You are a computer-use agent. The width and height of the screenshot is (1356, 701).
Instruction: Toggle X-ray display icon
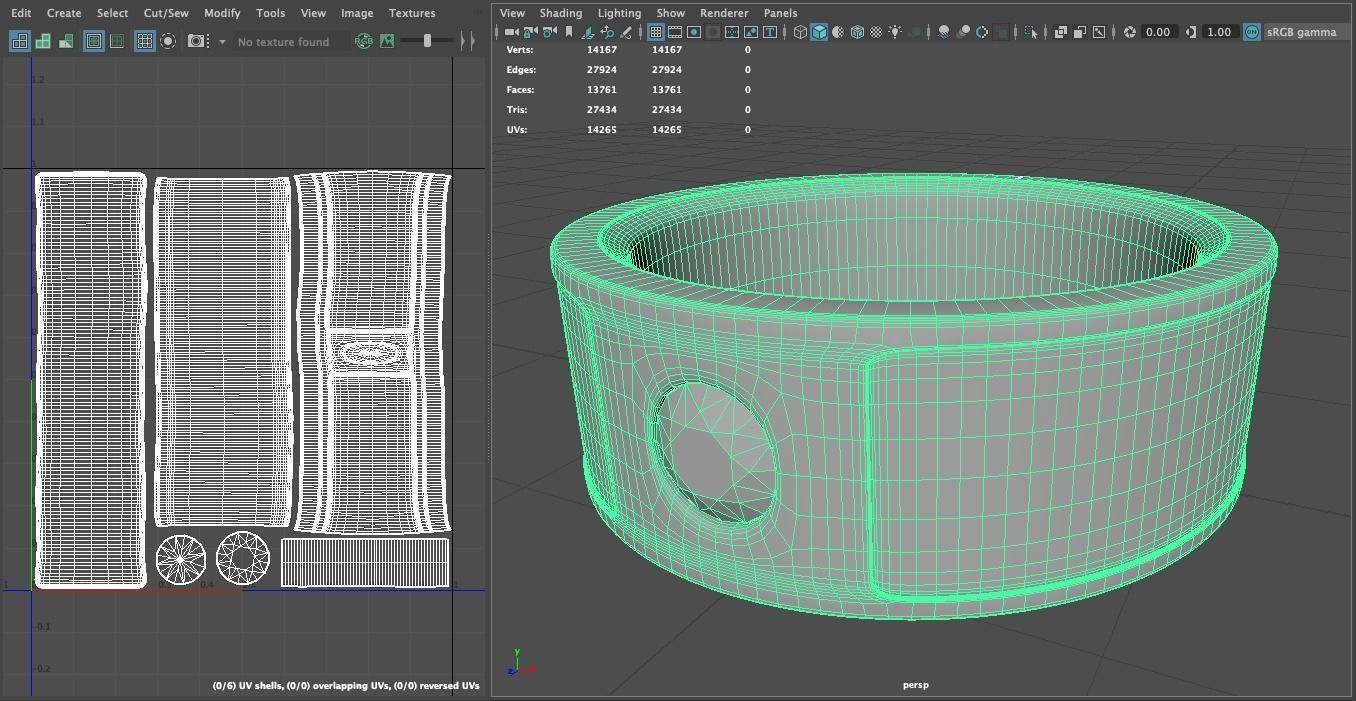coord(1061,32)
